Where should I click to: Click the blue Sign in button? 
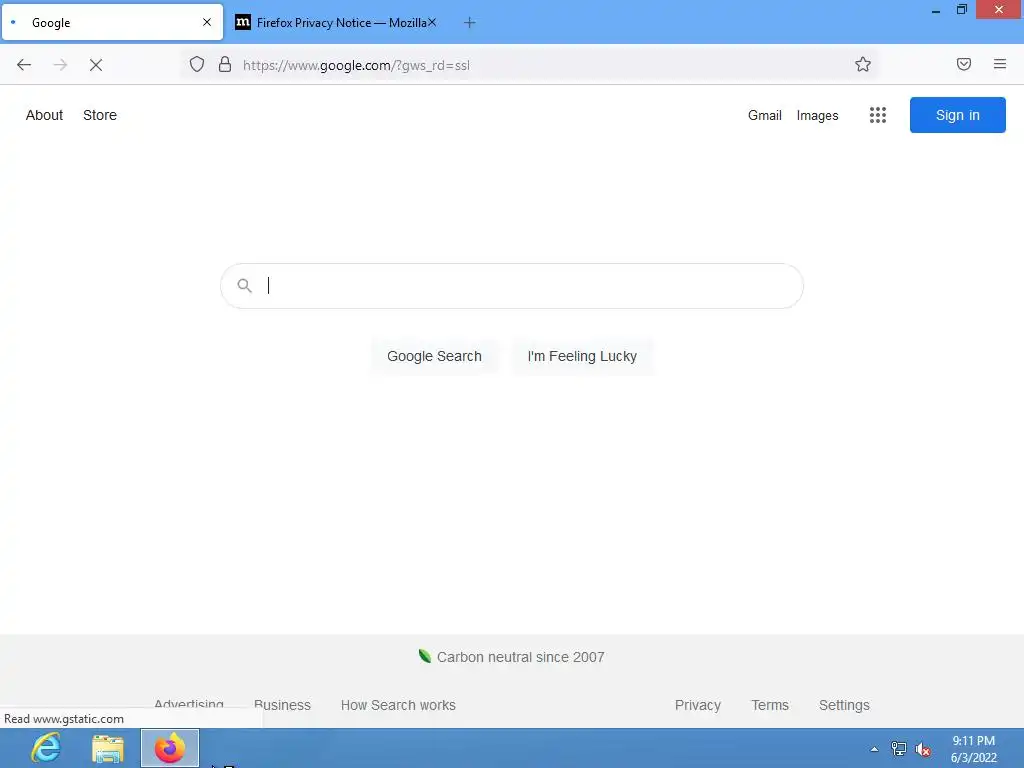[x=957, y=115]
